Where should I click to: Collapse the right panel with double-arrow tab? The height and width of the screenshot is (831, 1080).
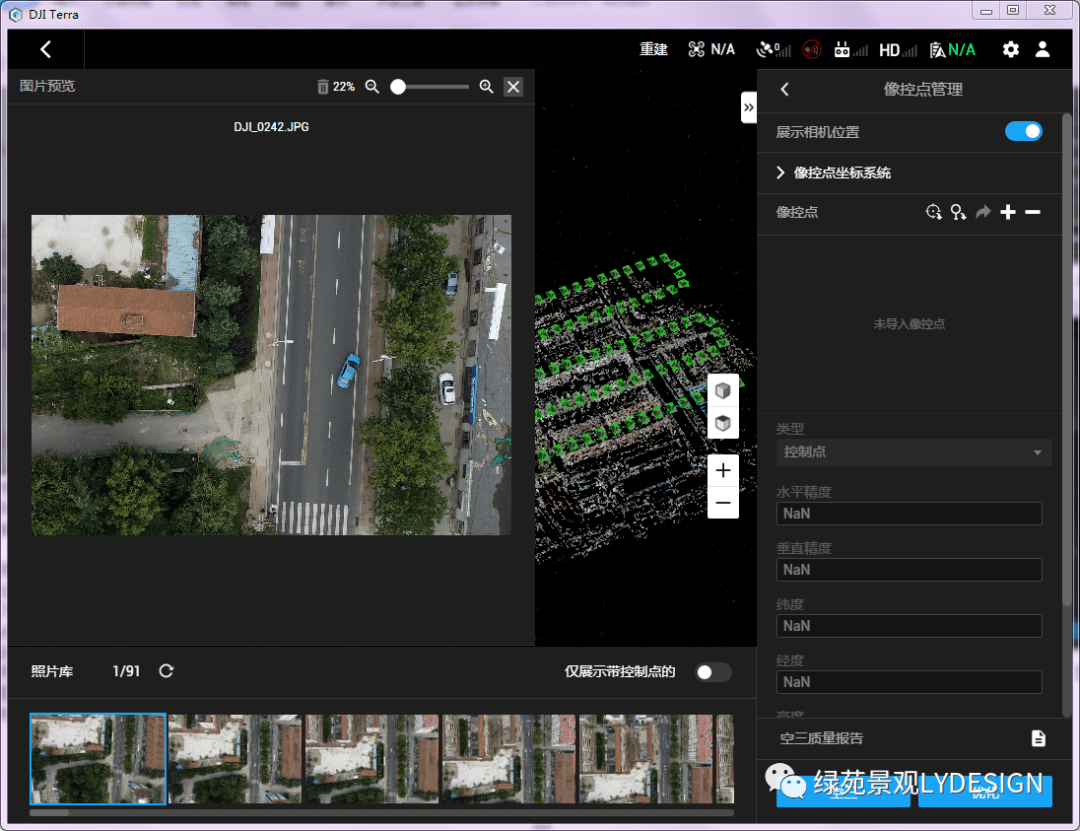[748, 107]
